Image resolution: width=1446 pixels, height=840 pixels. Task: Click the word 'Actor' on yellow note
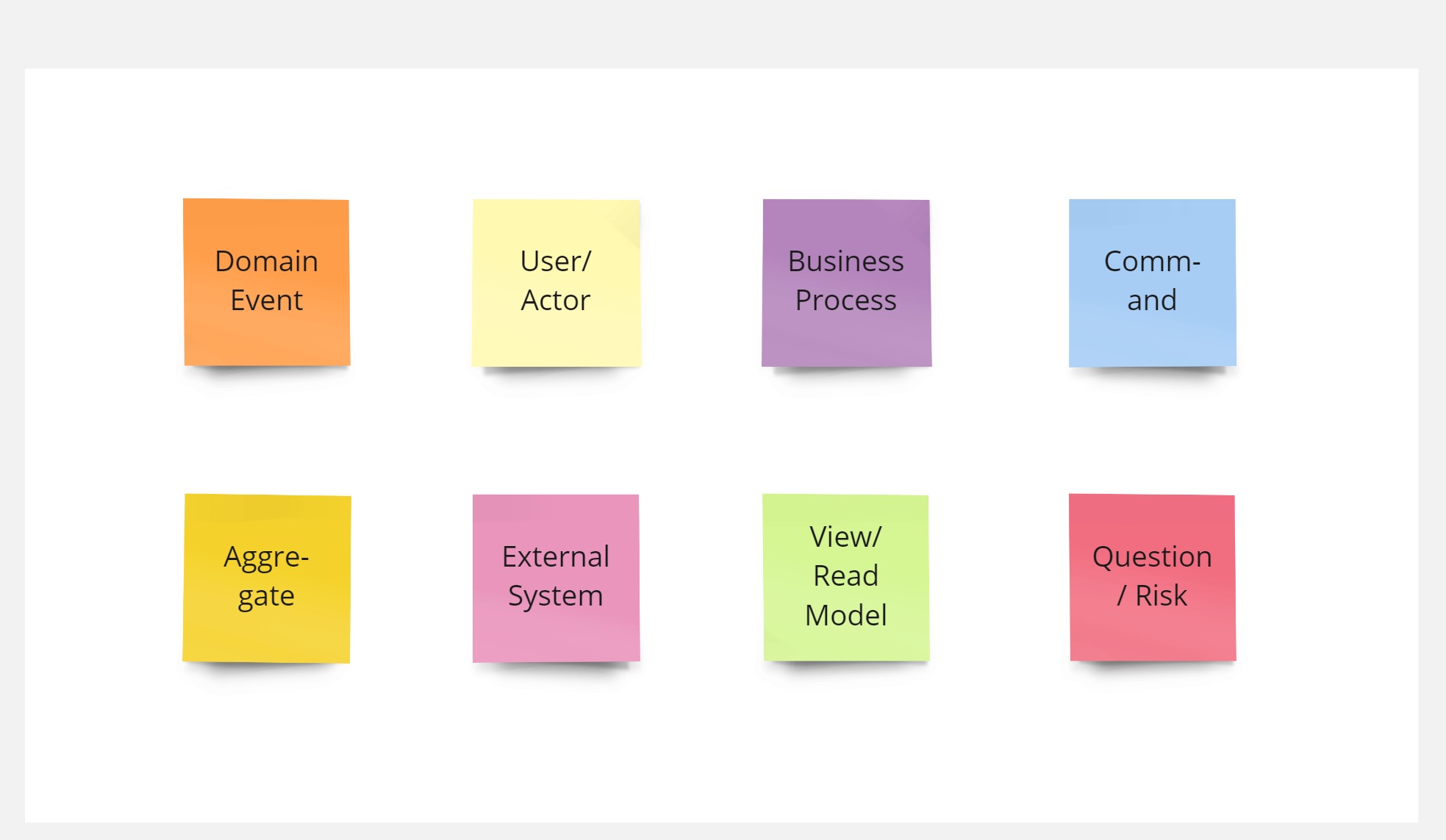(x=556, y=301)
